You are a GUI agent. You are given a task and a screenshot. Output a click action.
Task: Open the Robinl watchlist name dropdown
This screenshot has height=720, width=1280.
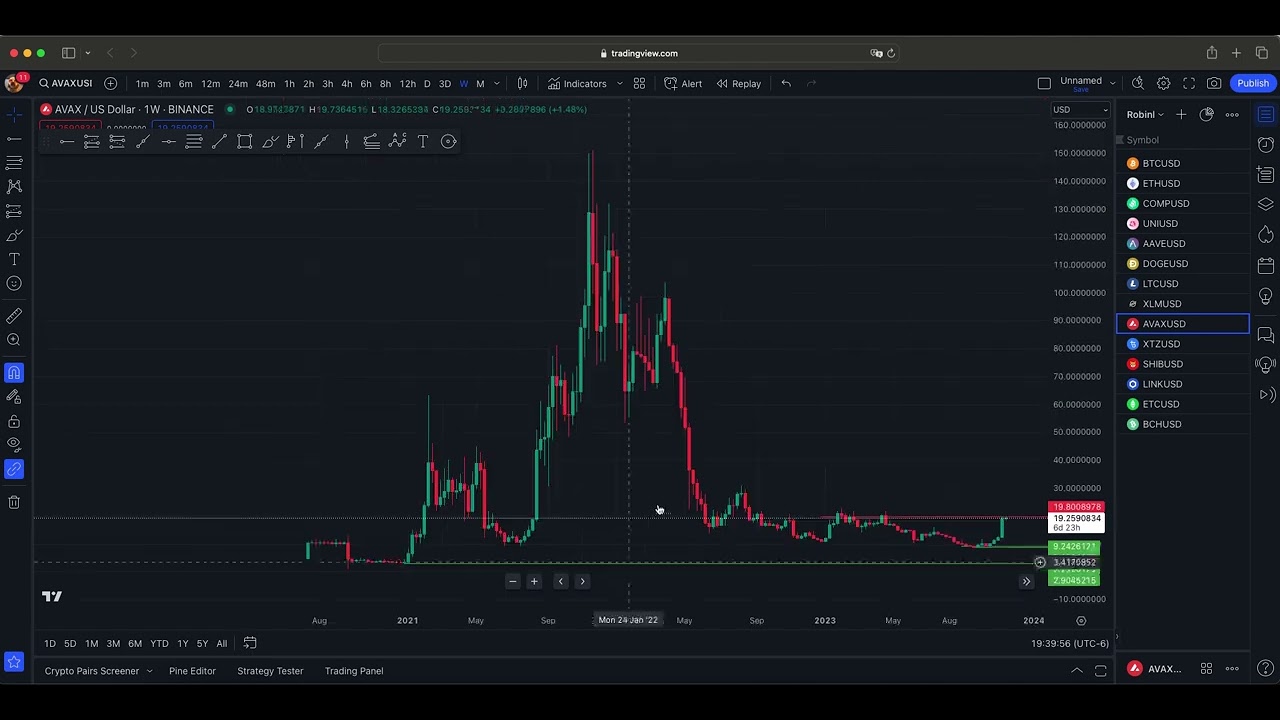[x=1145, y=115]
